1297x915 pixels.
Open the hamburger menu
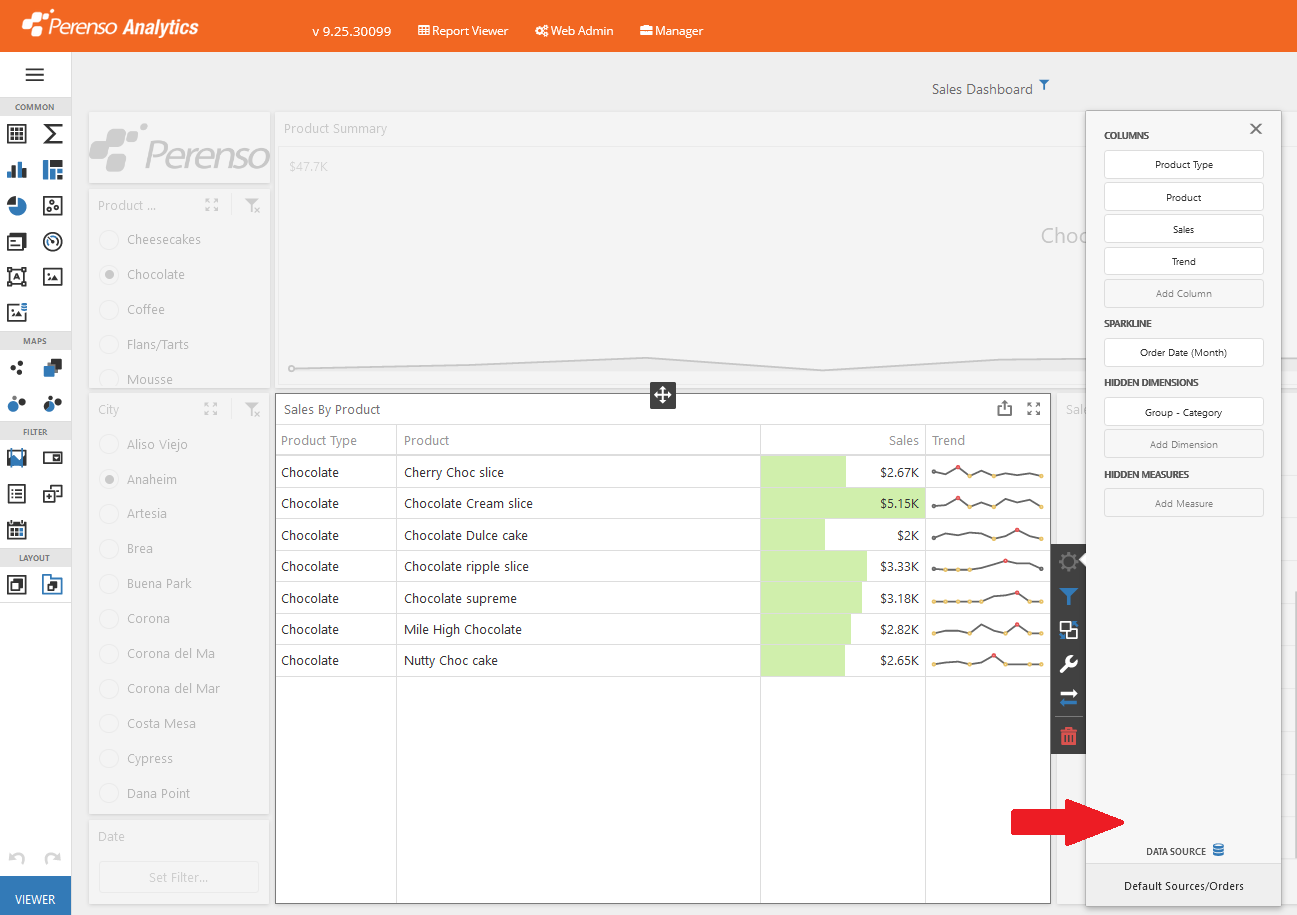[35, 75]
